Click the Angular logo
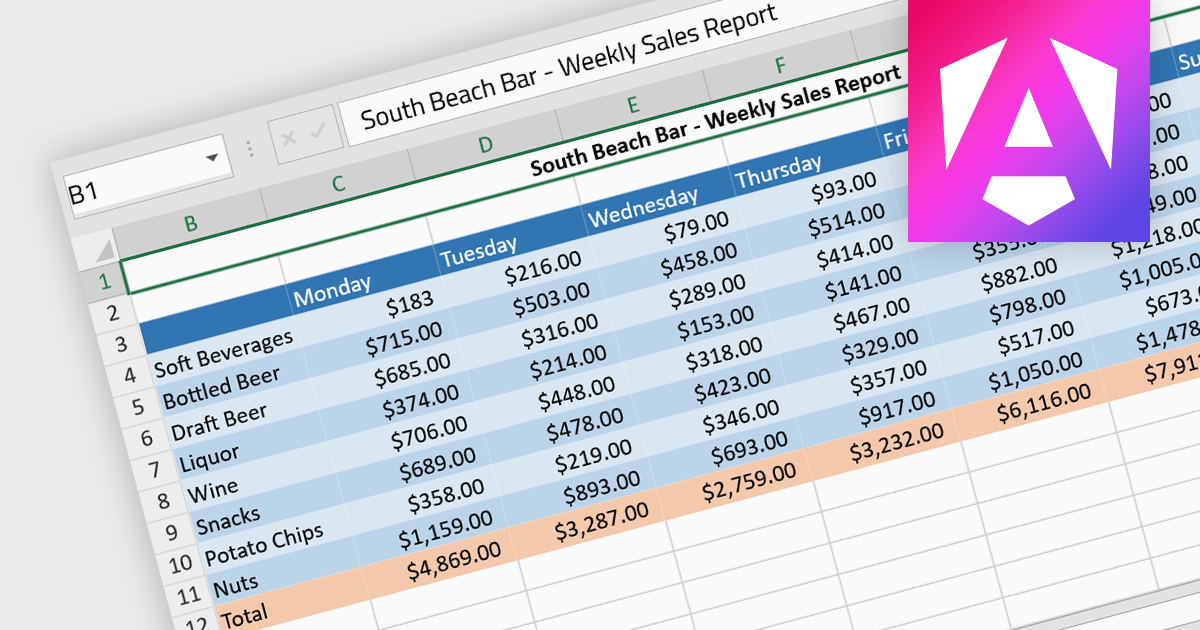This screenshot has width=1200, height=630. click(x=1052, y=120)
